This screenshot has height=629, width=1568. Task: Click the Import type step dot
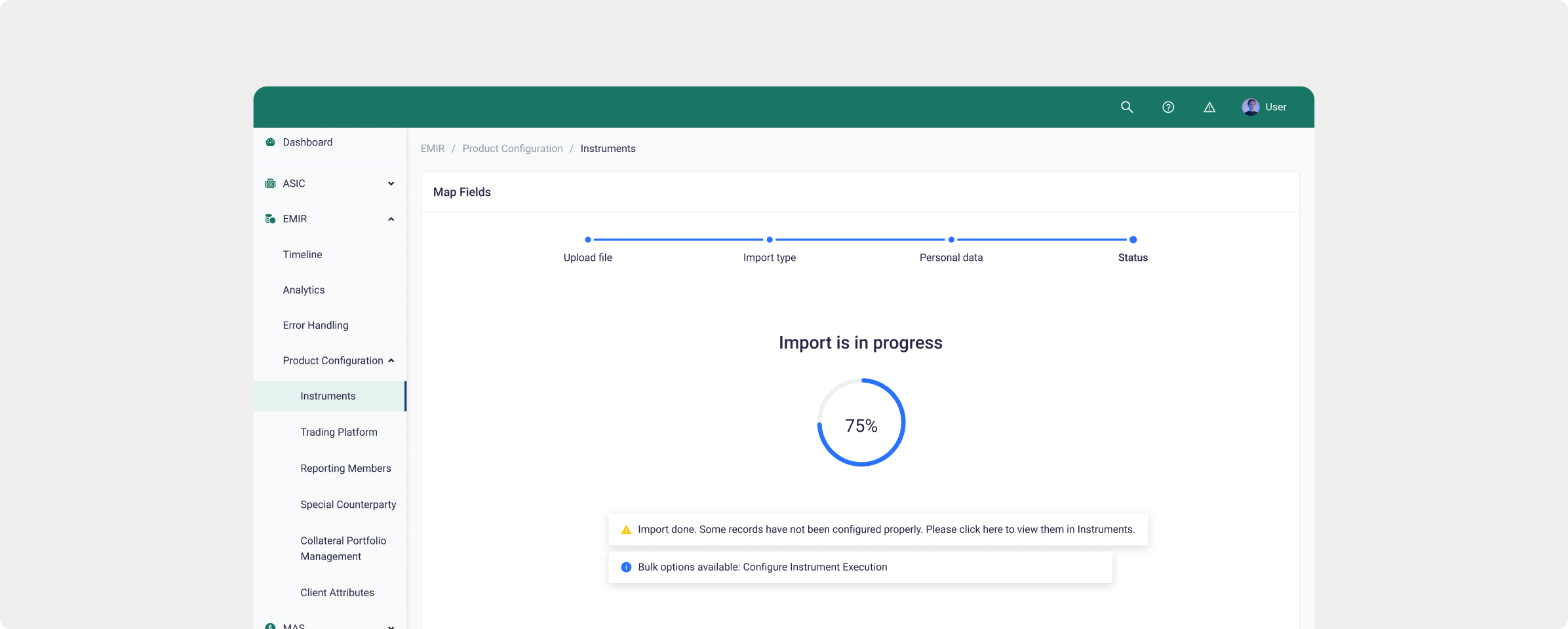click(x=770, y=240)
